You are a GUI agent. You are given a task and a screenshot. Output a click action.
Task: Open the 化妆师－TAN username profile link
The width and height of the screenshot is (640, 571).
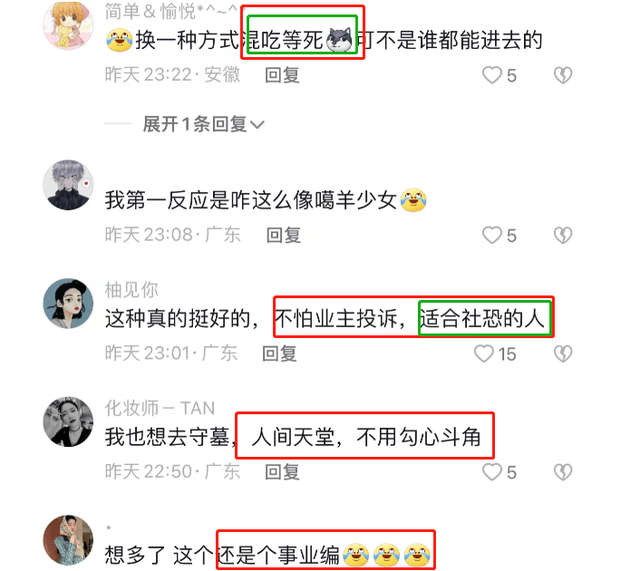(x=160, y=408)
